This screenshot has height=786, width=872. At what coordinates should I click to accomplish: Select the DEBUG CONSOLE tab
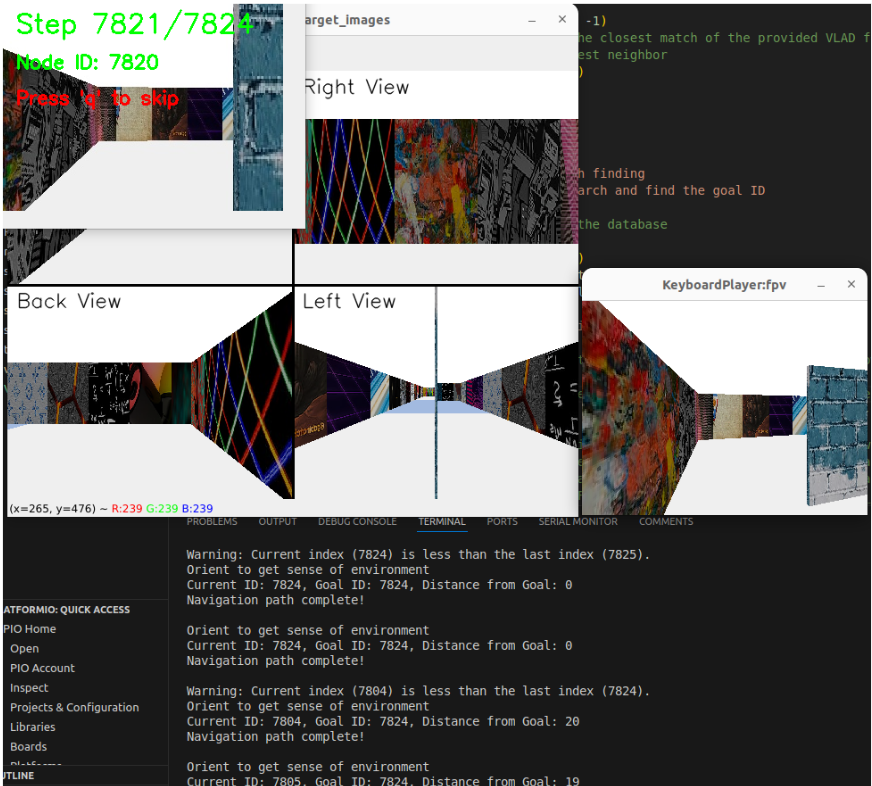click(357, 521)
